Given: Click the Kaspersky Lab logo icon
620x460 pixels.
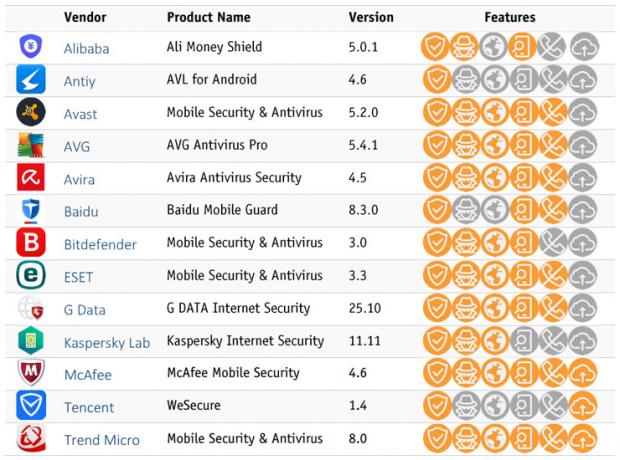Looking at the screenshot, I should click(31, 341).
